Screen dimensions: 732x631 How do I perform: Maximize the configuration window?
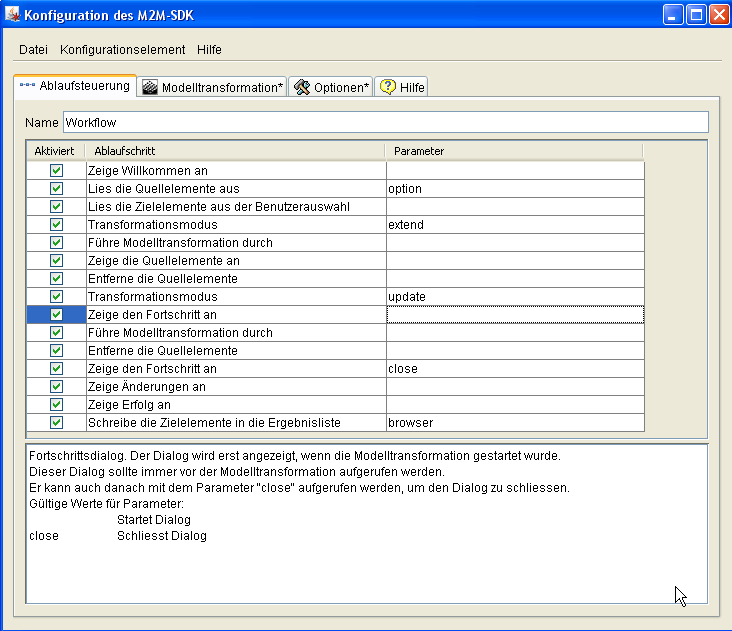694,14
